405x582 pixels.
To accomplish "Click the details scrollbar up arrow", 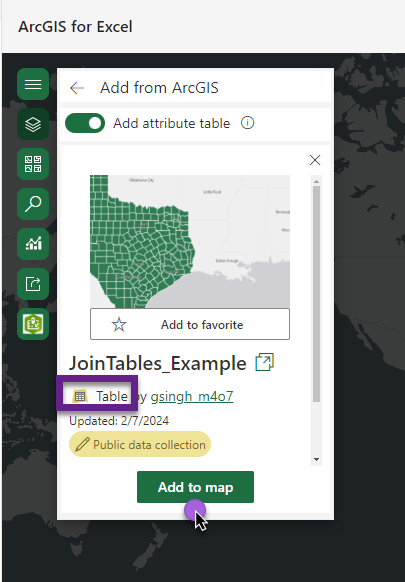I will pos(316,182).
